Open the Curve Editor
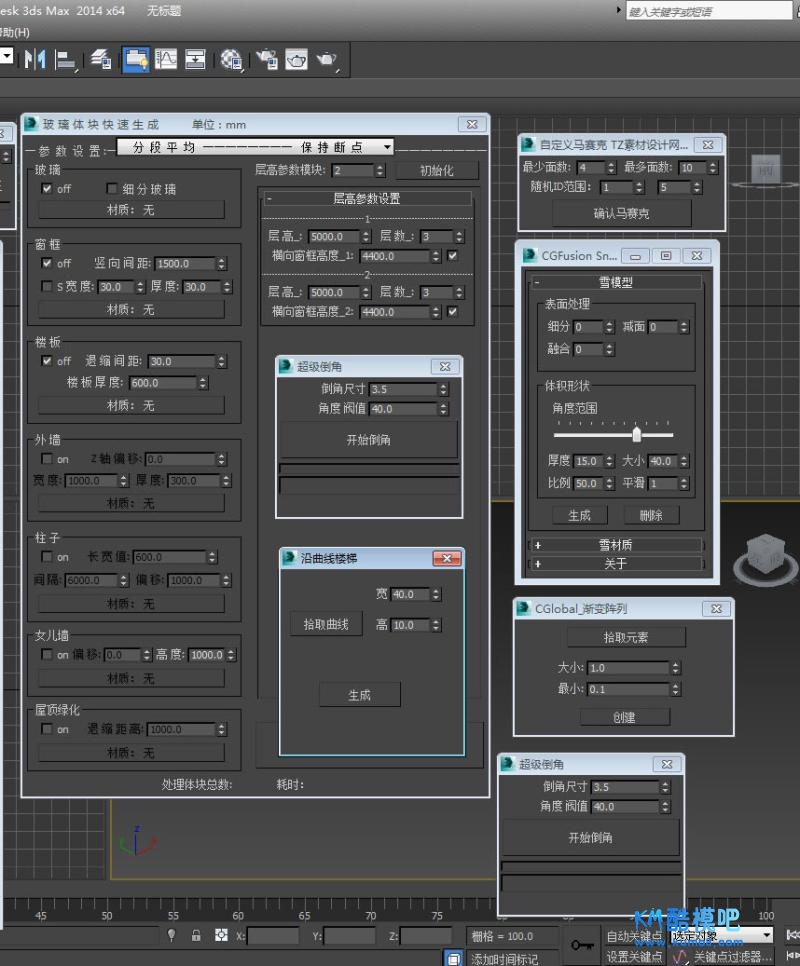This screenshot has width=800, height=966. pyautogui.click(x=166, y=59)
